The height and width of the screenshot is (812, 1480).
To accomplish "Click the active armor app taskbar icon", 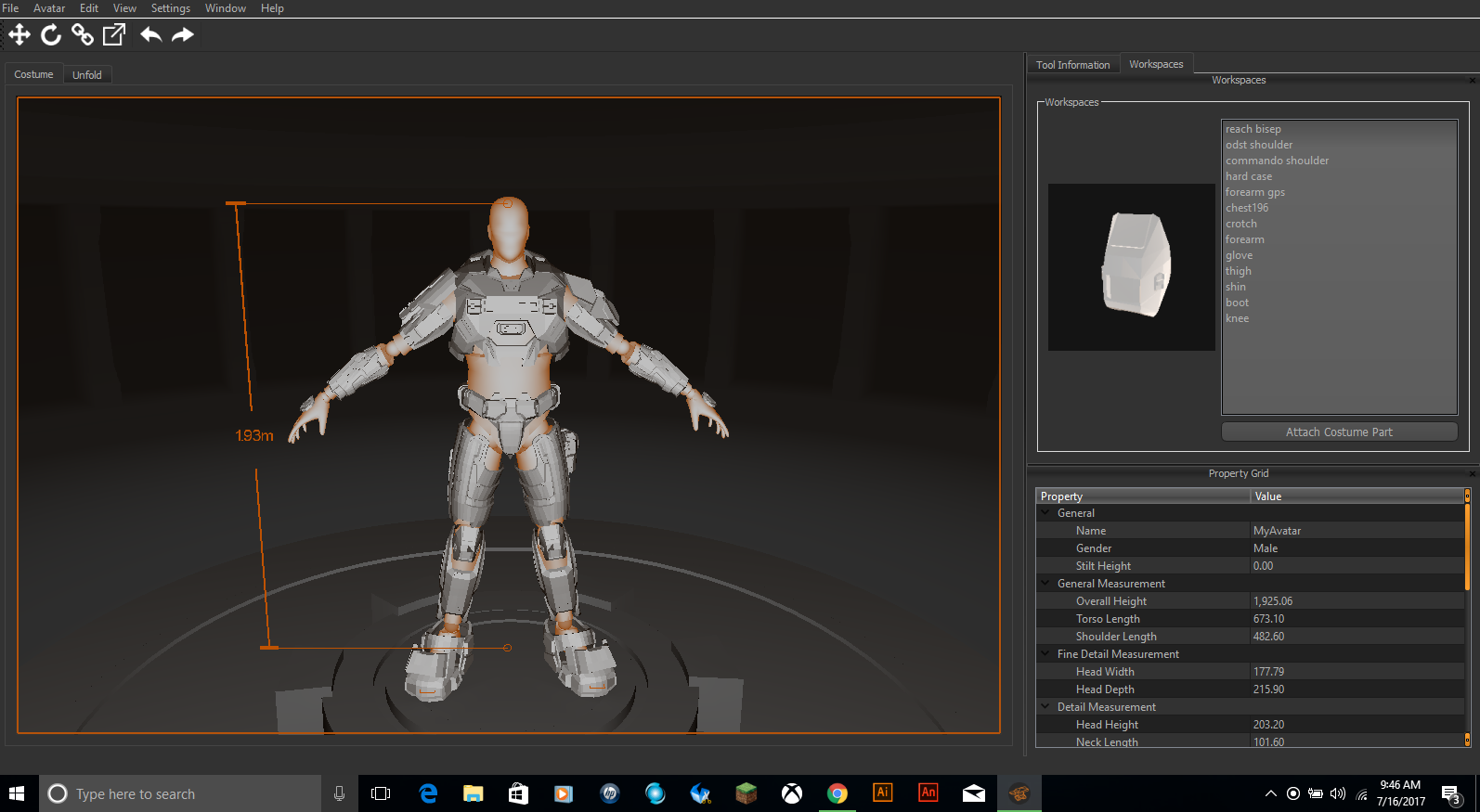I will pyautogui.click(x=1019, y=793).
